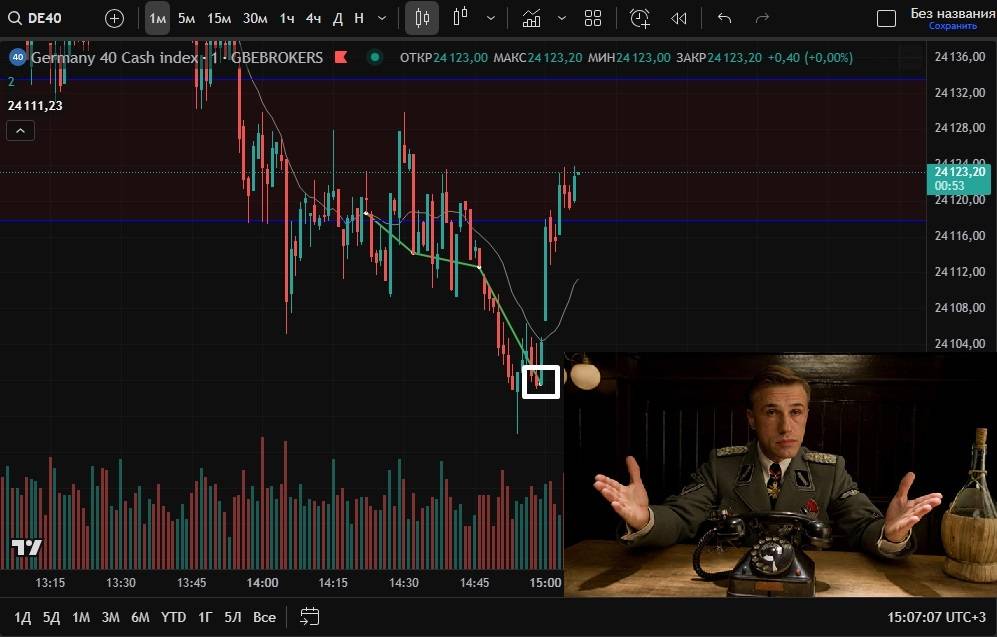Expand the timeframe list chevron
This screenshot has height=637, width=997.
382,18
